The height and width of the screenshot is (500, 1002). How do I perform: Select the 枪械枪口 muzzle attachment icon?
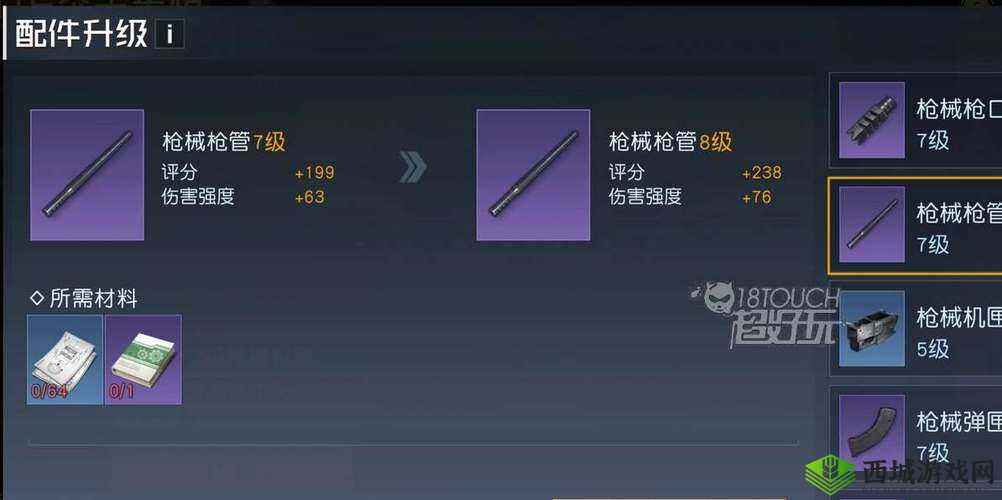coord(872,120)
